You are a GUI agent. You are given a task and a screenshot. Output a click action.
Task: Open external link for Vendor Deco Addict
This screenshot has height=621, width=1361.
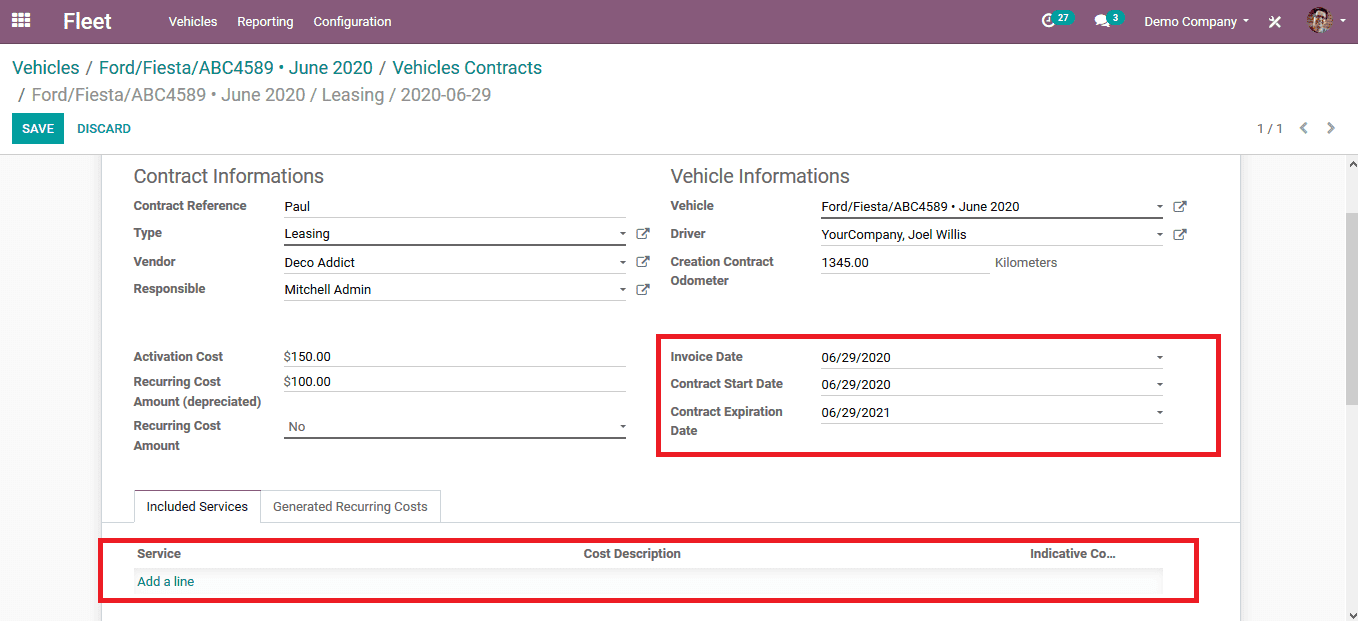point(643,262)
